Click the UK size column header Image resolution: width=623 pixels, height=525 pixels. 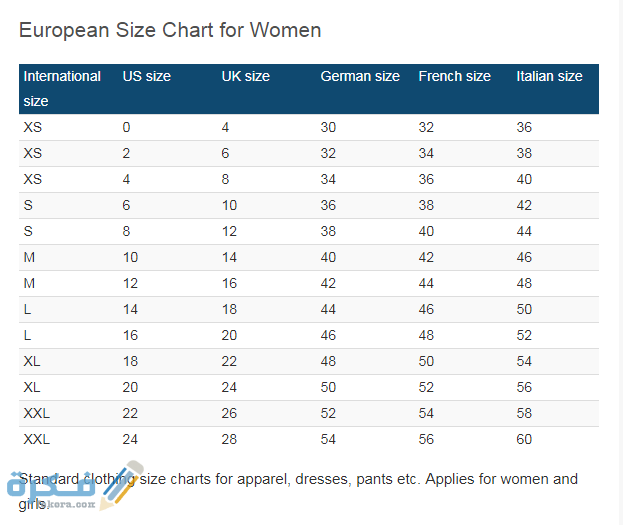(x=245, y=76)
